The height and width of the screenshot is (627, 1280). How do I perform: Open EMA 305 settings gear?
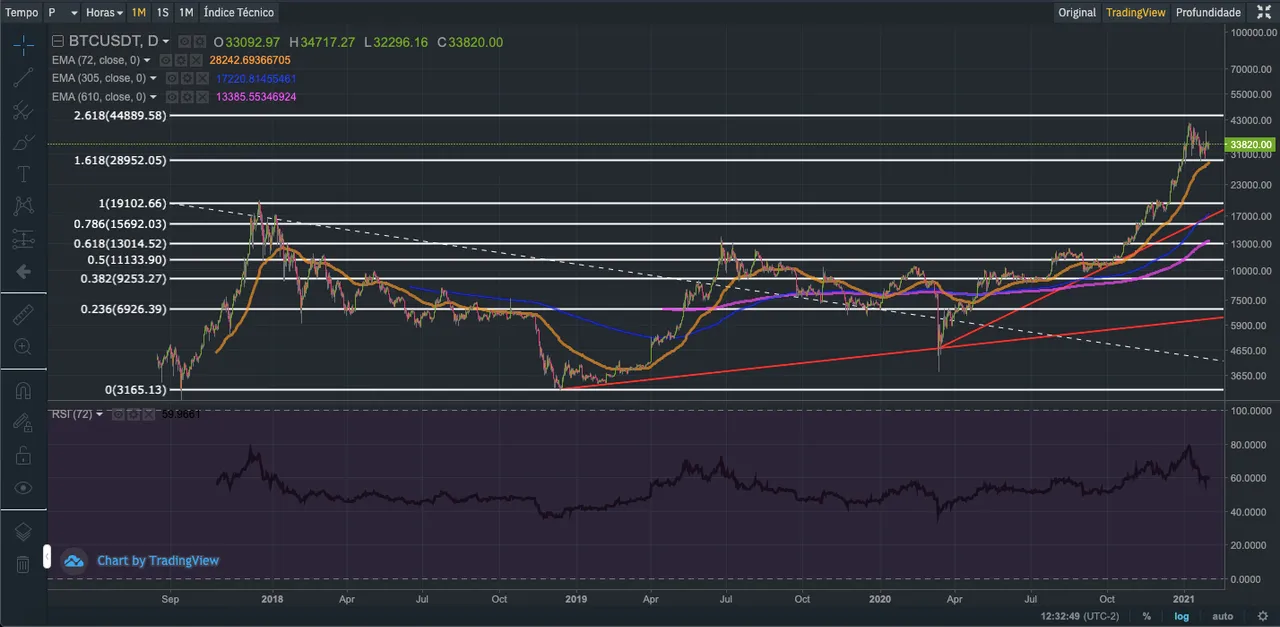[187, 78]
